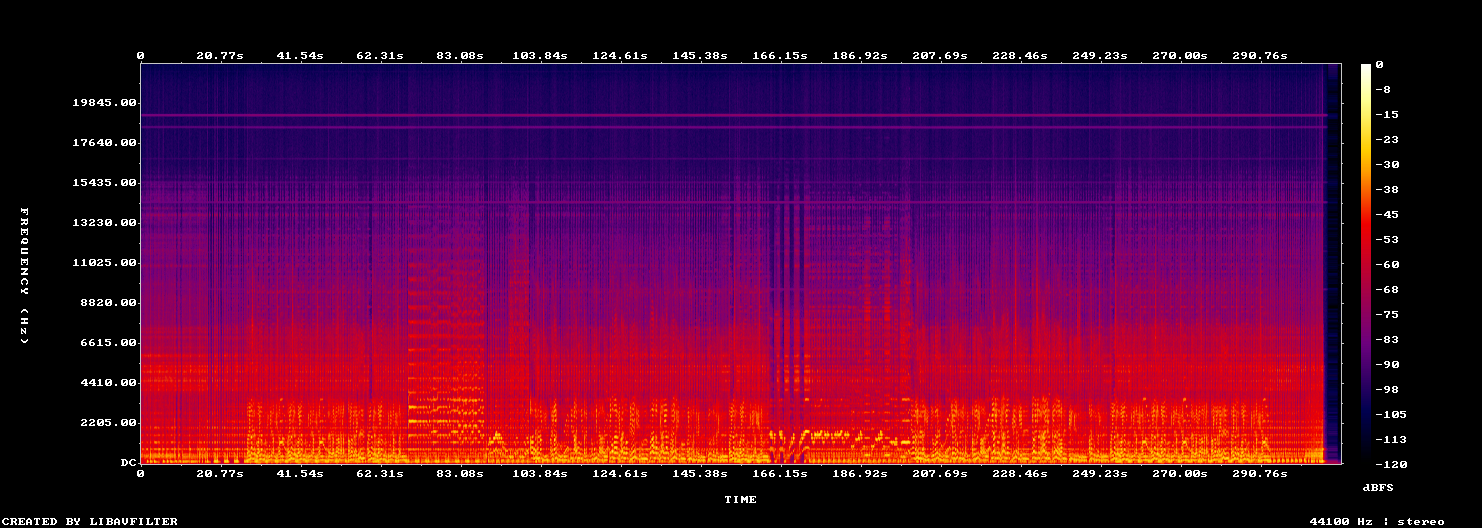This screenshot has height=528, width=1482.
Task: Click the -38 dBFS scale value
Action: tap(1388, 189)
